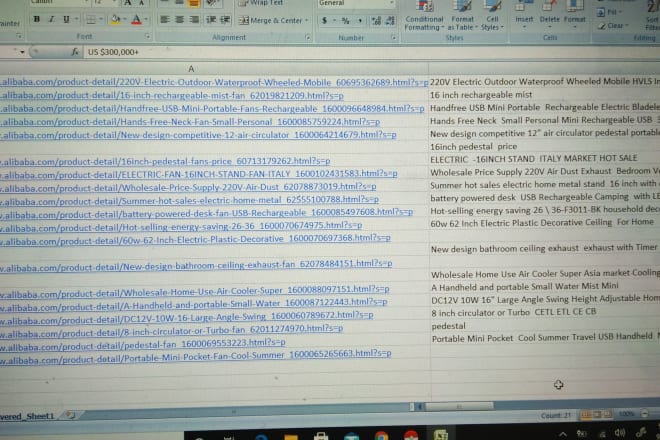Viewport: 660px width, 440px height.
Task: Click Merge & Center
Action: click(270, 20)
